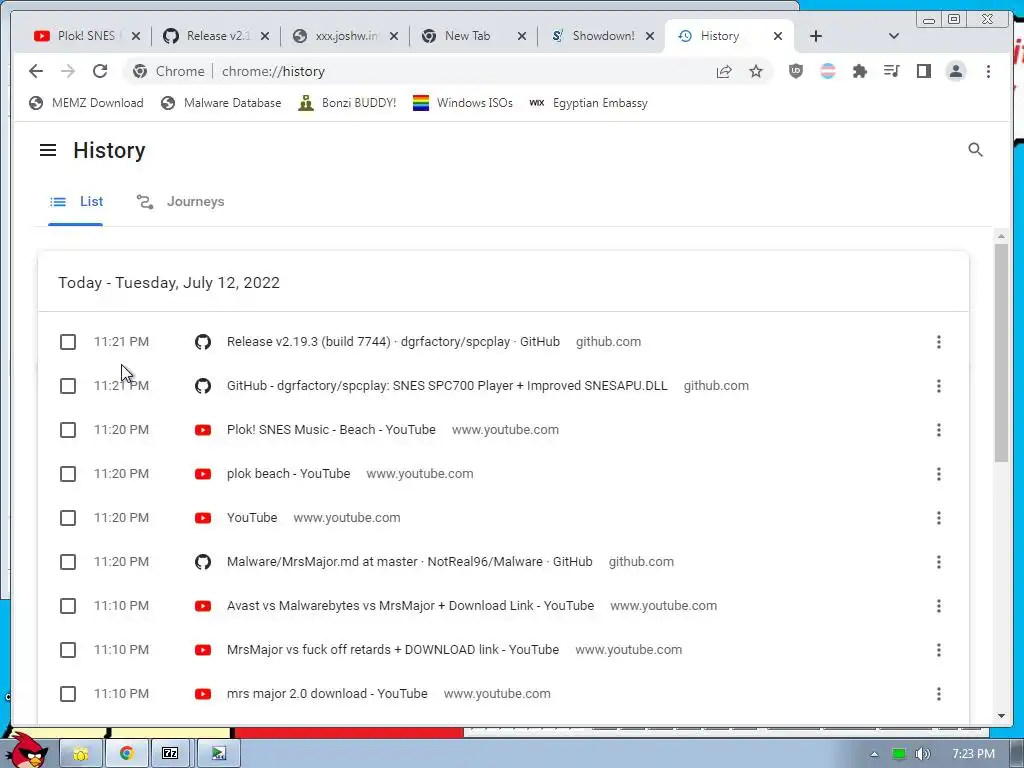Close the Release v2.1 GitHub tab
Image resolution: width=1024 pixels, height=768 pixels.
(264, 36)
